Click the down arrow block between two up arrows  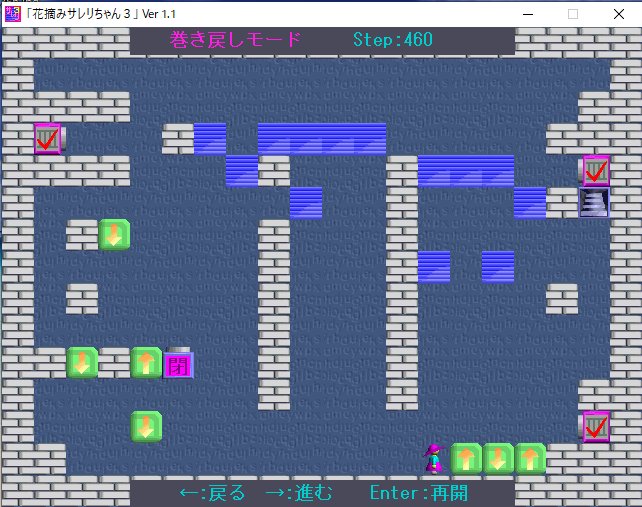(498, 458)
